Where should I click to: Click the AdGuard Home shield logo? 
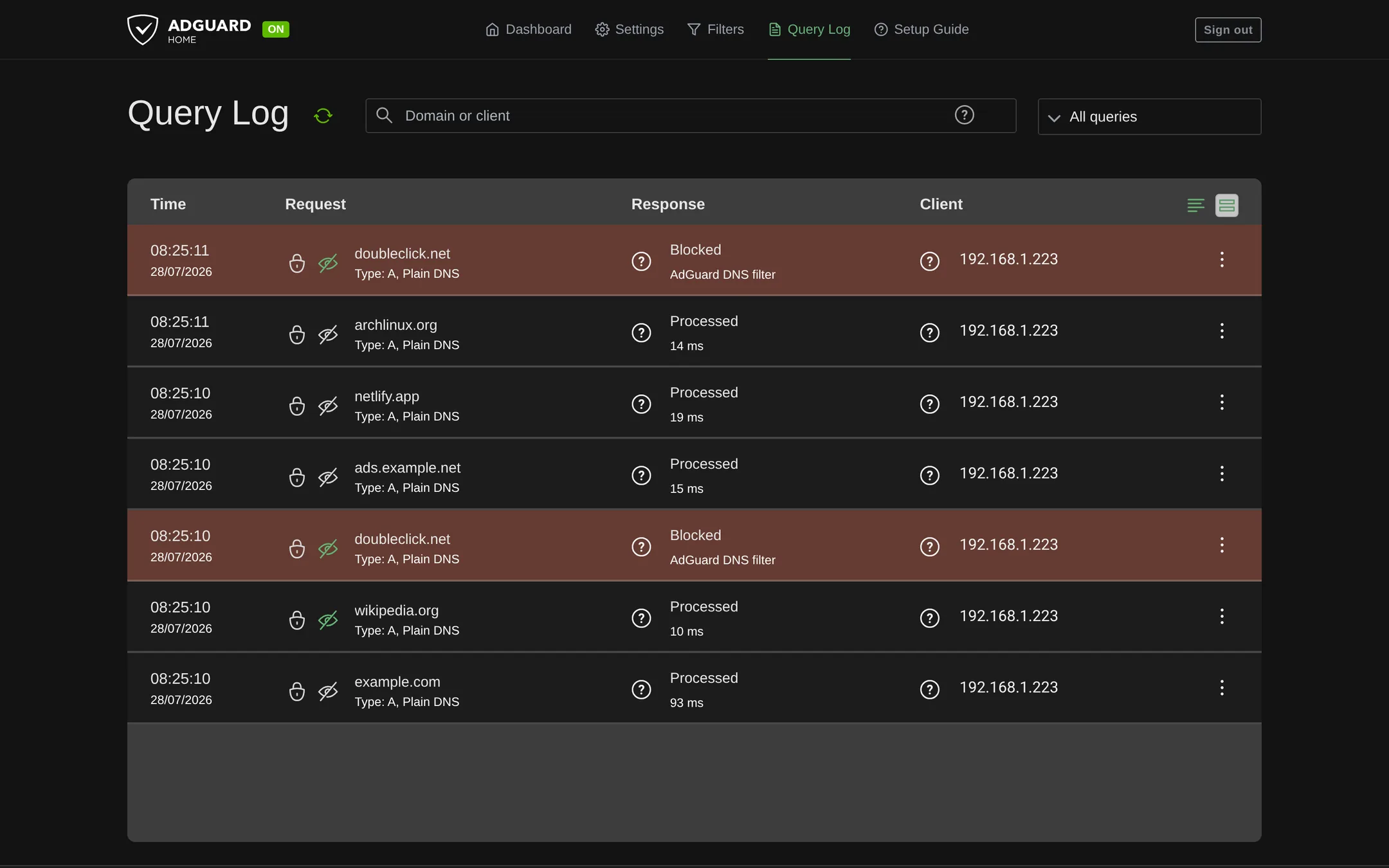tap(142, 30)
